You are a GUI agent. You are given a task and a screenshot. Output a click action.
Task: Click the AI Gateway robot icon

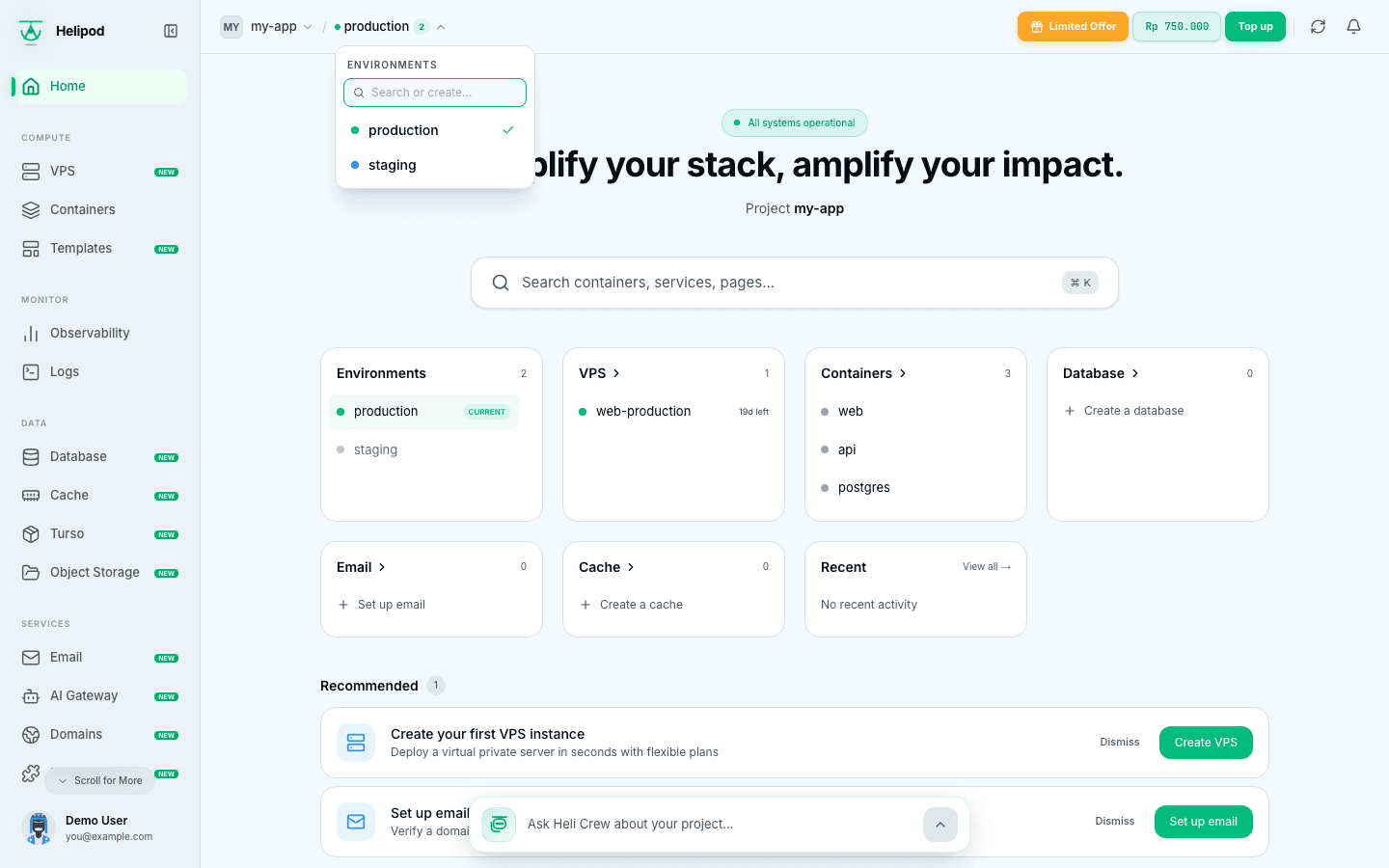click(31, 695)
